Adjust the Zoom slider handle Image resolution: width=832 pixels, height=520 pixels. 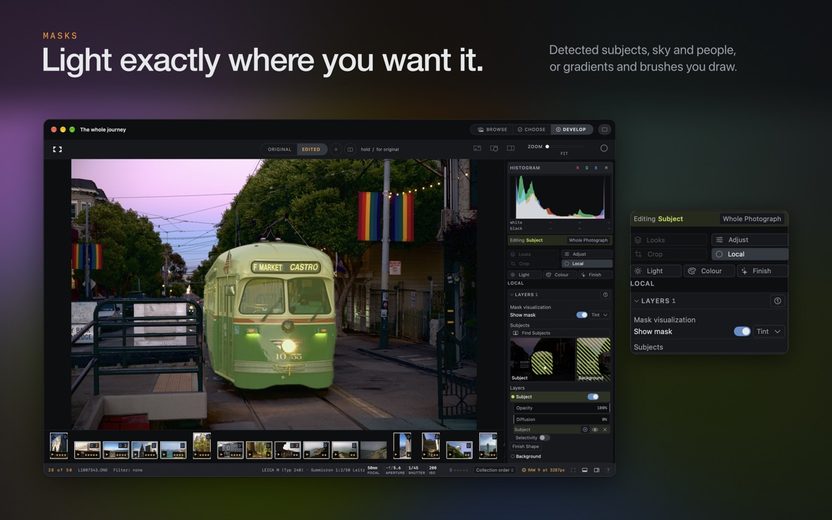tap(547, 147)
